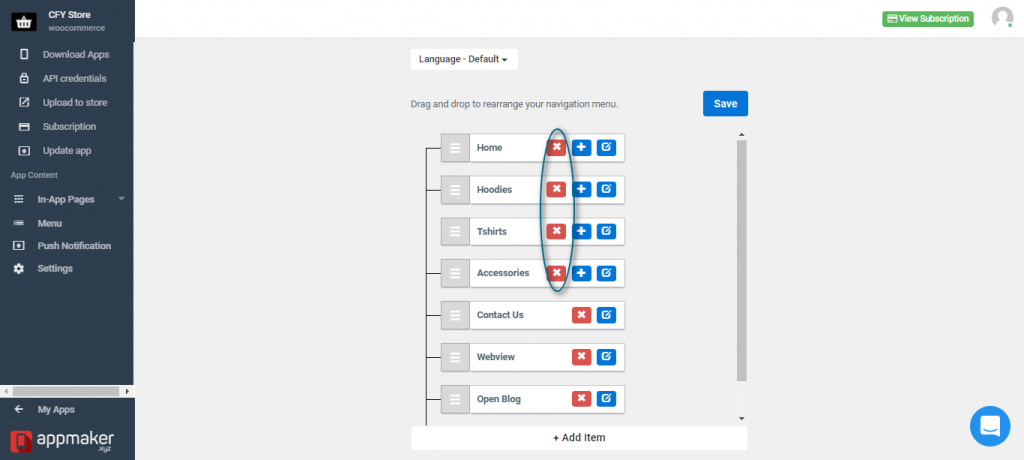Click menu list scrollbar up arrow
This screenshot has height=460, width=1024.
[x=741, y=135]
